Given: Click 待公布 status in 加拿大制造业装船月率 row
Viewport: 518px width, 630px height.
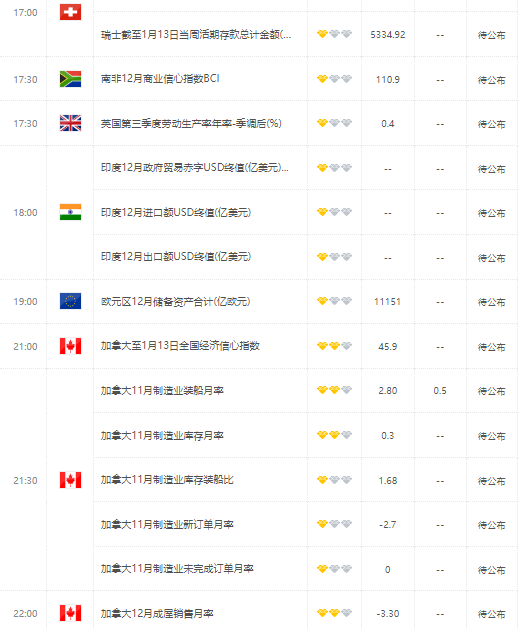Looking at the screenshot, I should (x=491, y=391).
